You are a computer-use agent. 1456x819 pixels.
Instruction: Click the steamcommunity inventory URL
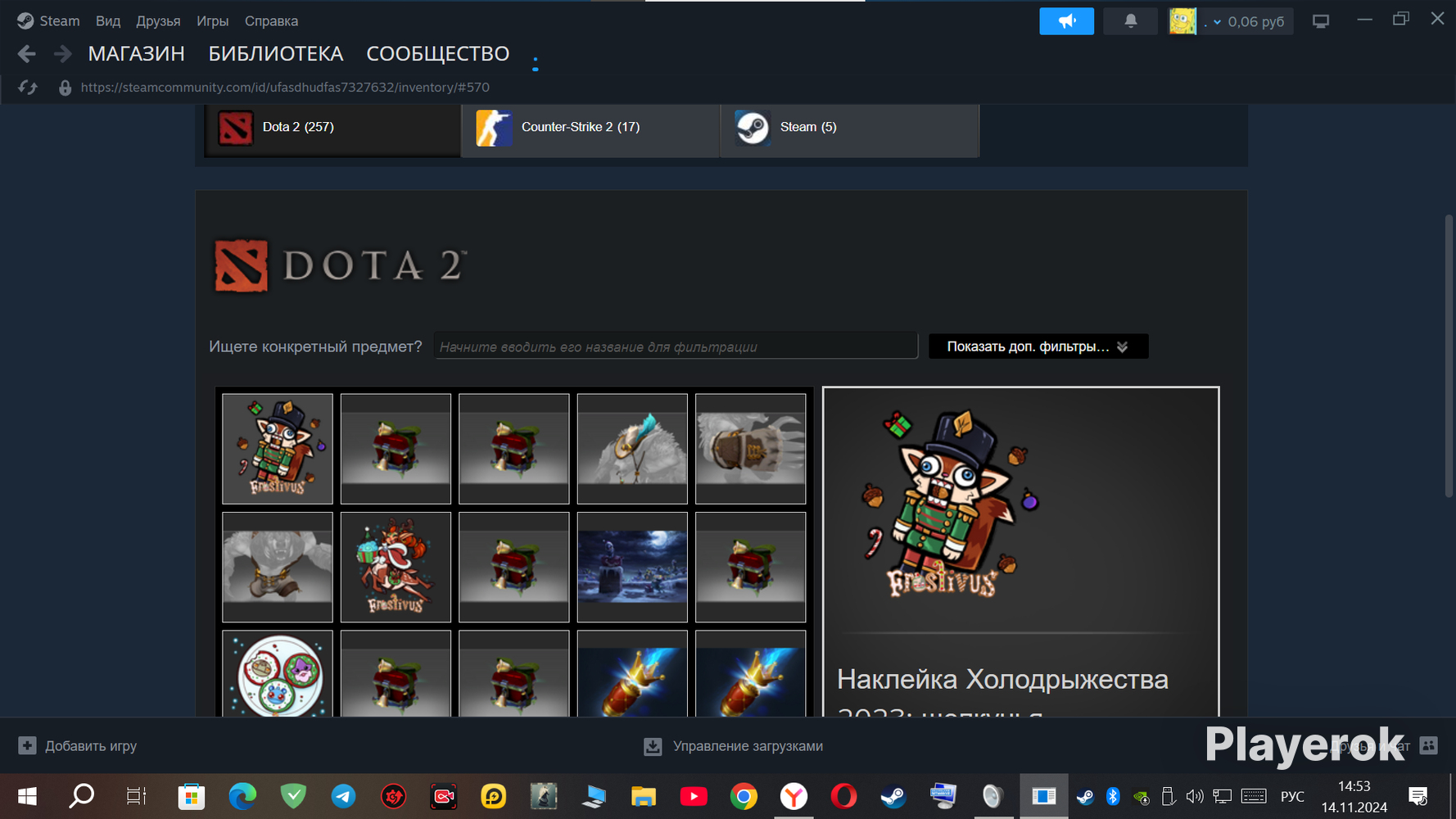point(285,88)
